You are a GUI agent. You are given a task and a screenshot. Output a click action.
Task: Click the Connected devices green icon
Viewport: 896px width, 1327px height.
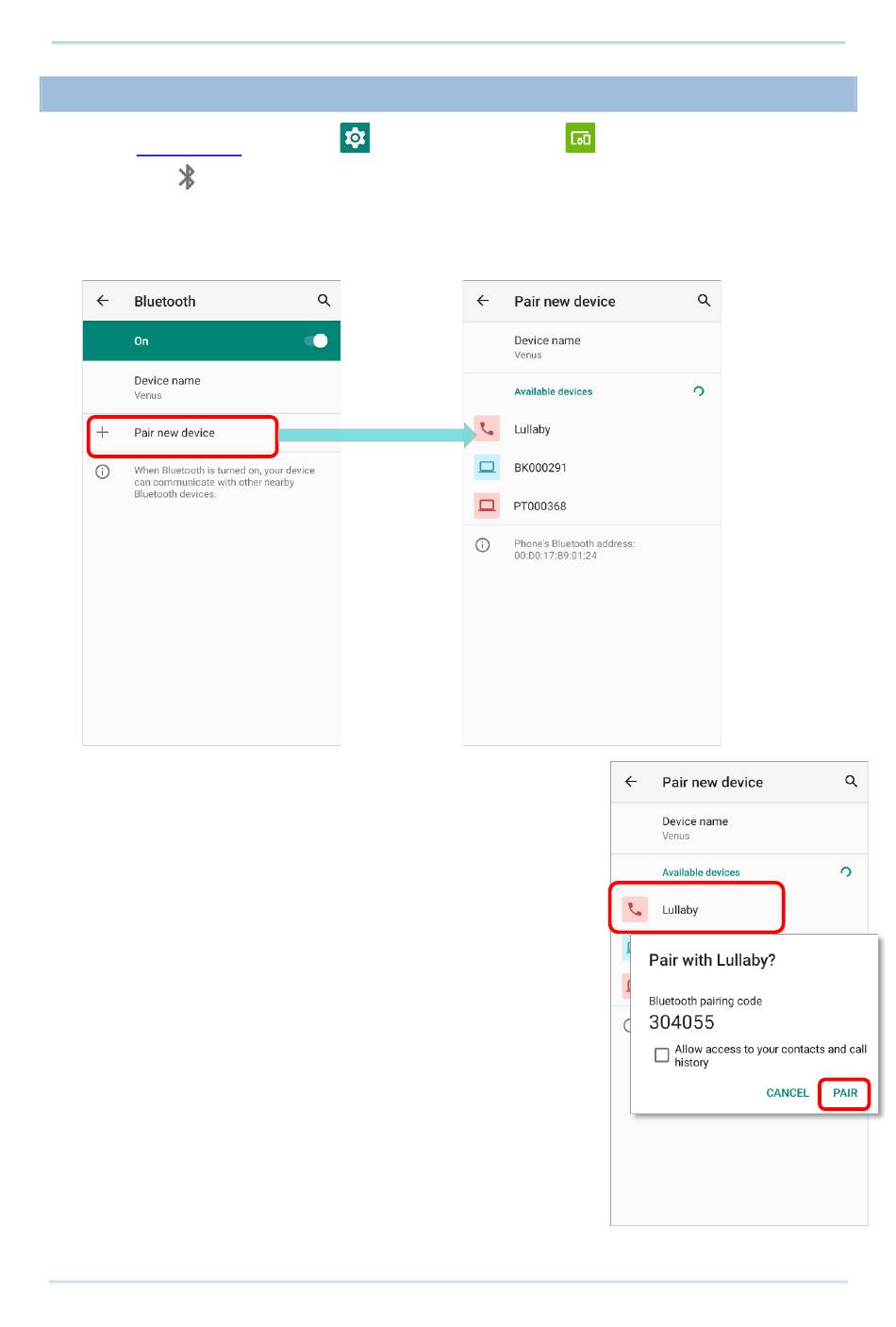580,138
